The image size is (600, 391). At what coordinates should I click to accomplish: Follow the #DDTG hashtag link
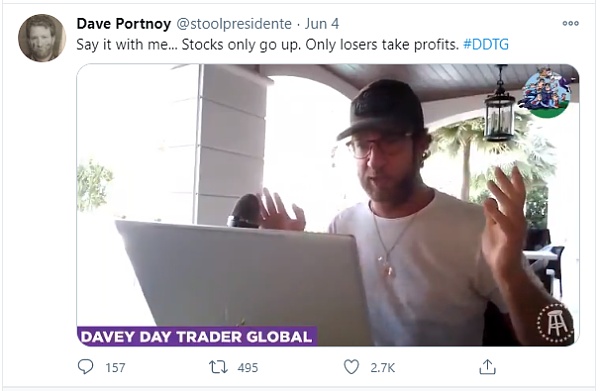(x=486, y=45)
